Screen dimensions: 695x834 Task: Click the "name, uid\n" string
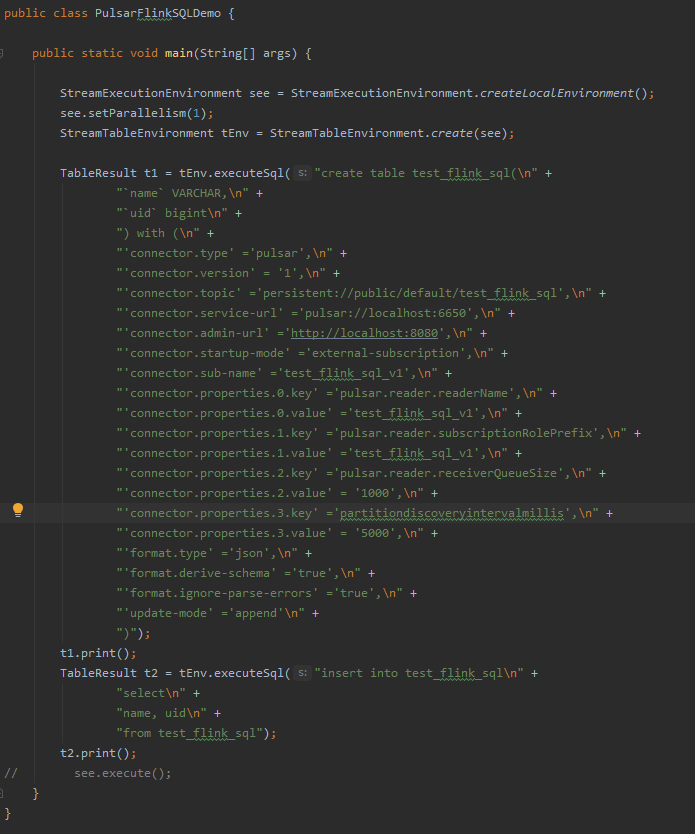tap(162, 713)
